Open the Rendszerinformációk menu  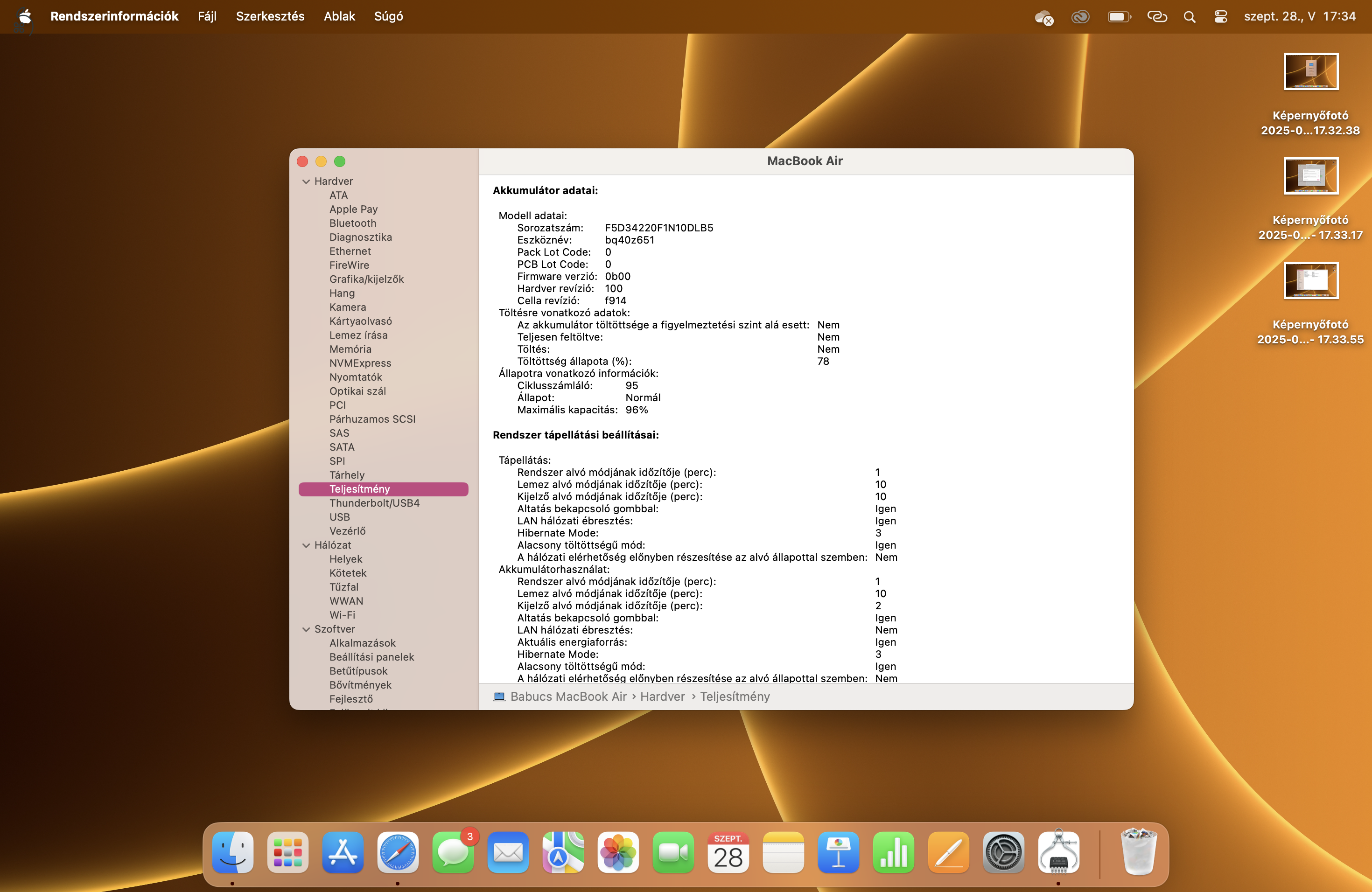click(x=114, y=16)
